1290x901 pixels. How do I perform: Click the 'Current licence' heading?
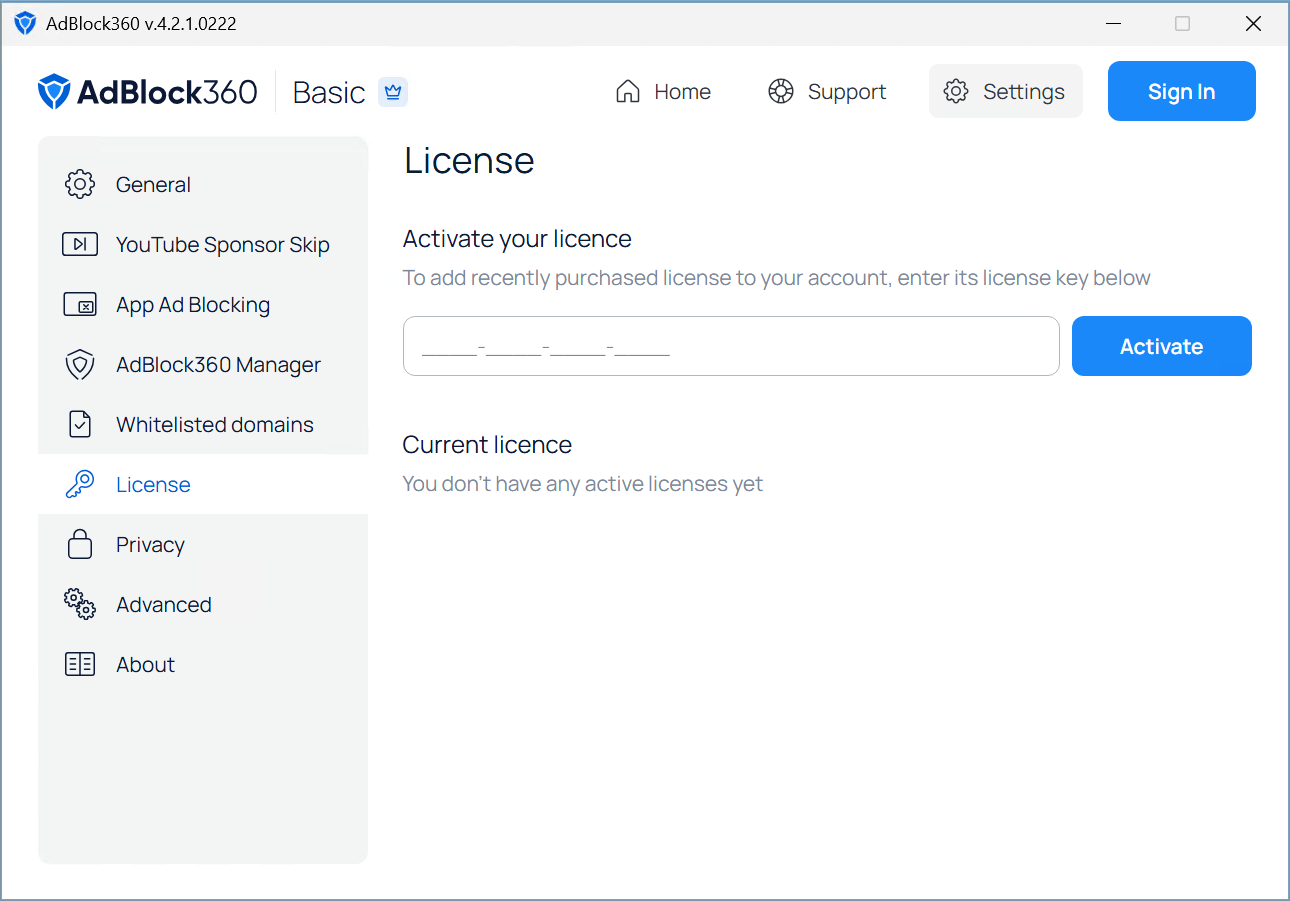pyautogui.click(x=487, y=444)
